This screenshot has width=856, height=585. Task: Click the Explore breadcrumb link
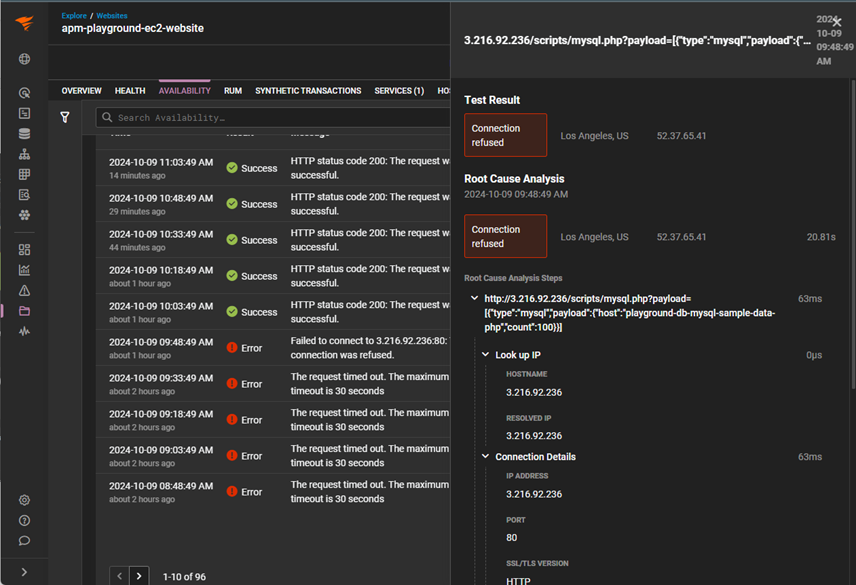pos(74,16)
